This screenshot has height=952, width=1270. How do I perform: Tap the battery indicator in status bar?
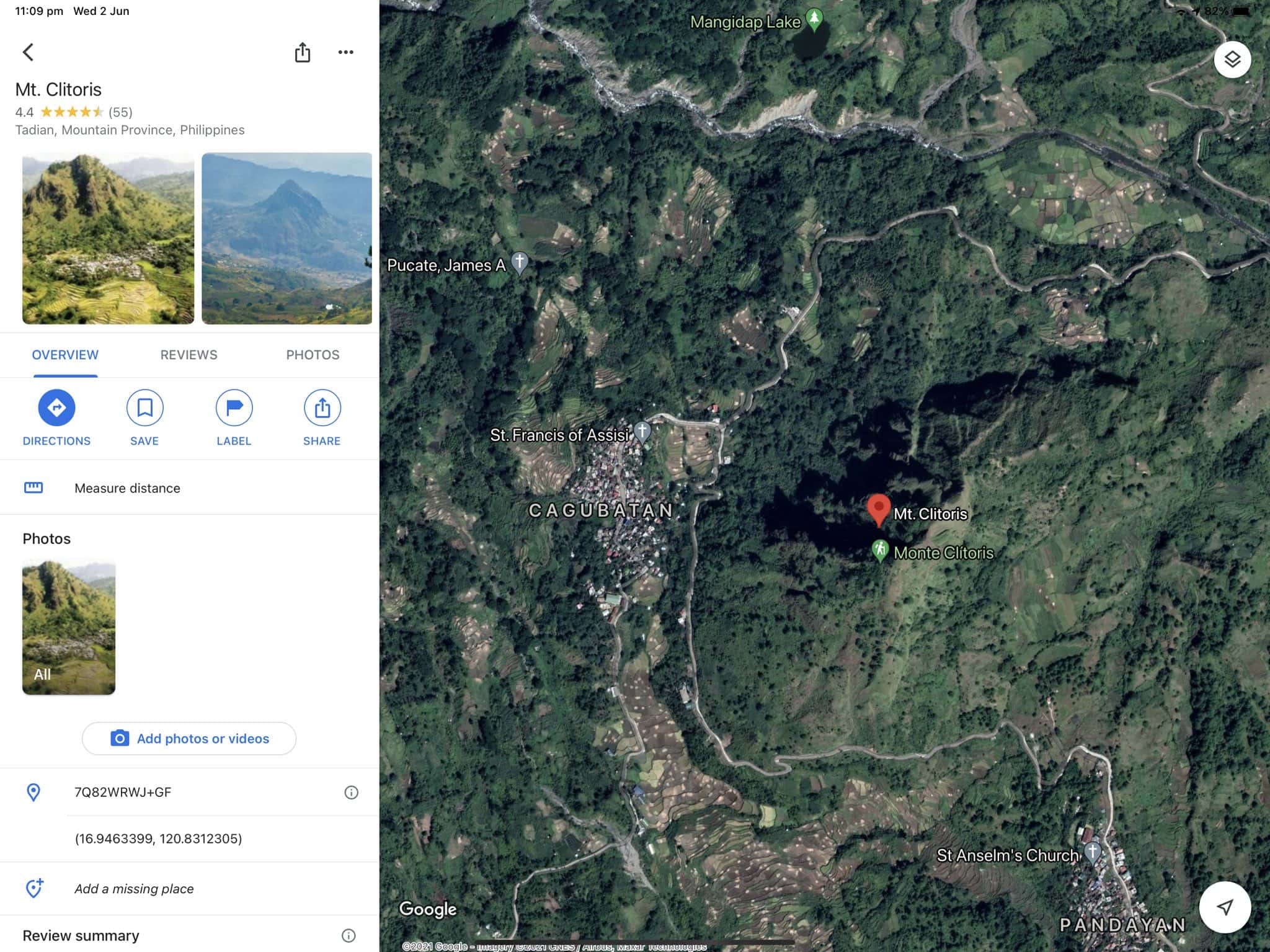tap(1241, 11)
